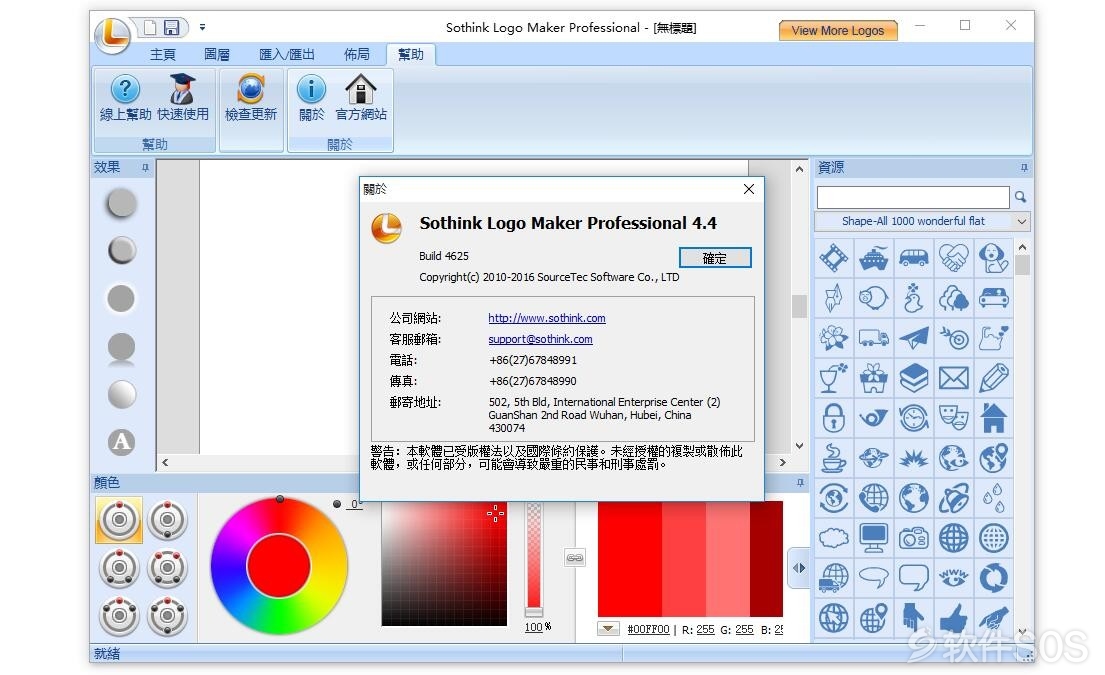Insert the envelope mail shape

pyautogui.click(x=953, y=378)
